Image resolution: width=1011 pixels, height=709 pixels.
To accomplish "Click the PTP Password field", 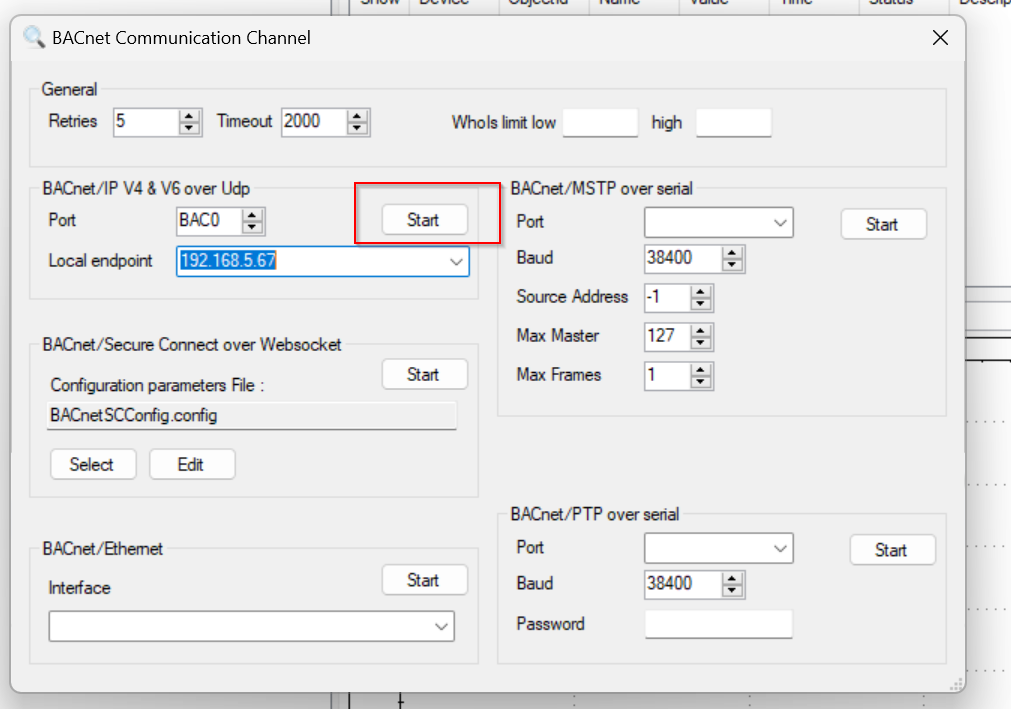I will (718, 624).
